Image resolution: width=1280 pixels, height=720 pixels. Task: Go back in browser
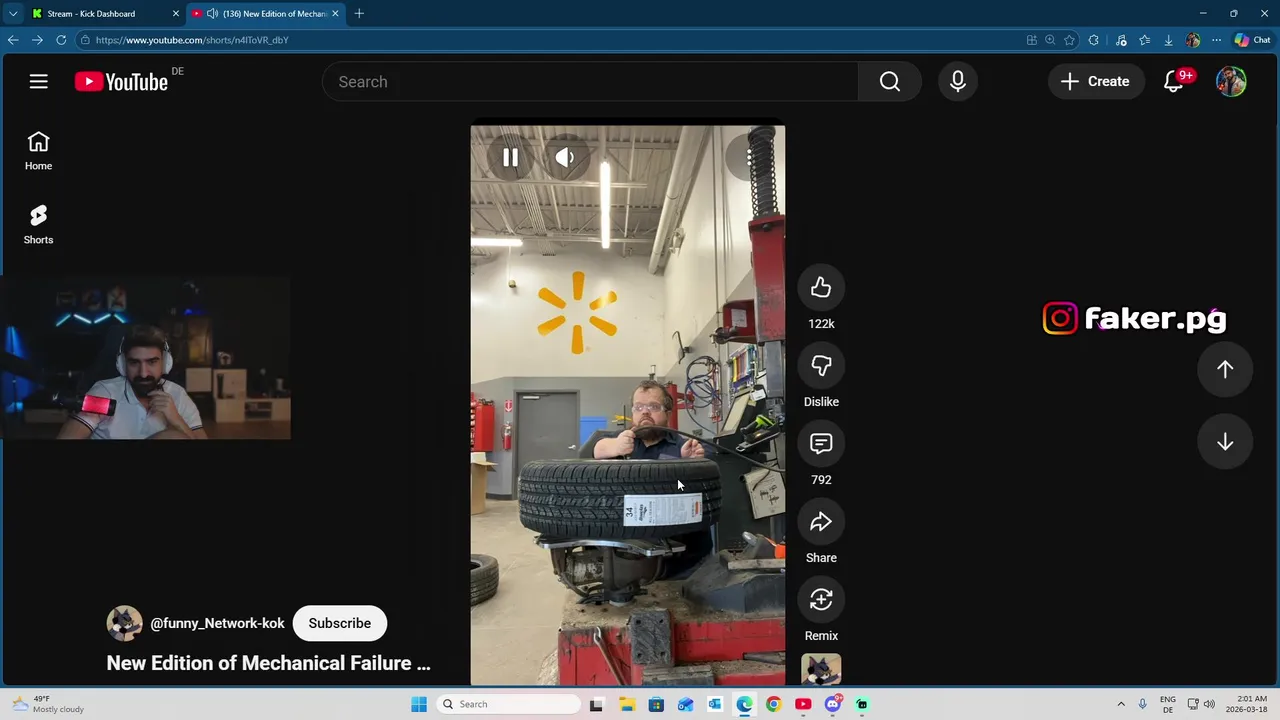click(x=13, y=40)
